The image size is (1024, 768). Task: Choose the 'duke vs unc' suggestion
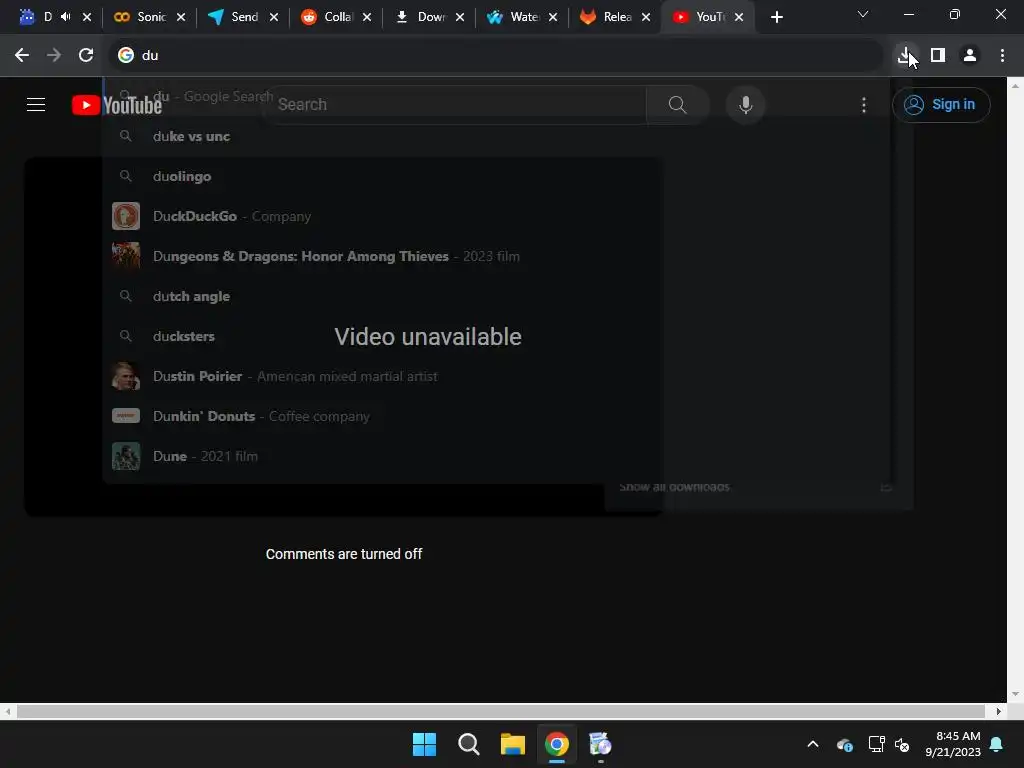pyautogui.click(x=496, y=136)
